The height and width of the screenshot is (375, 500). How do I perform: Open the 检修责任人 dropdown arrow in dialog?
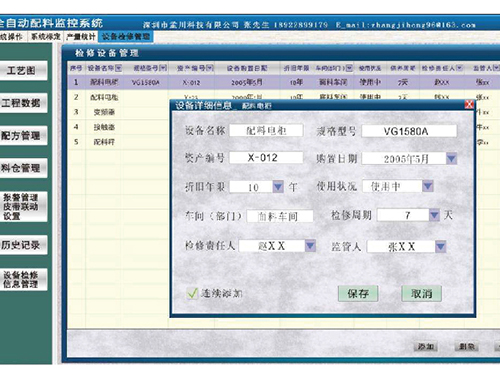tap(310, 246)
